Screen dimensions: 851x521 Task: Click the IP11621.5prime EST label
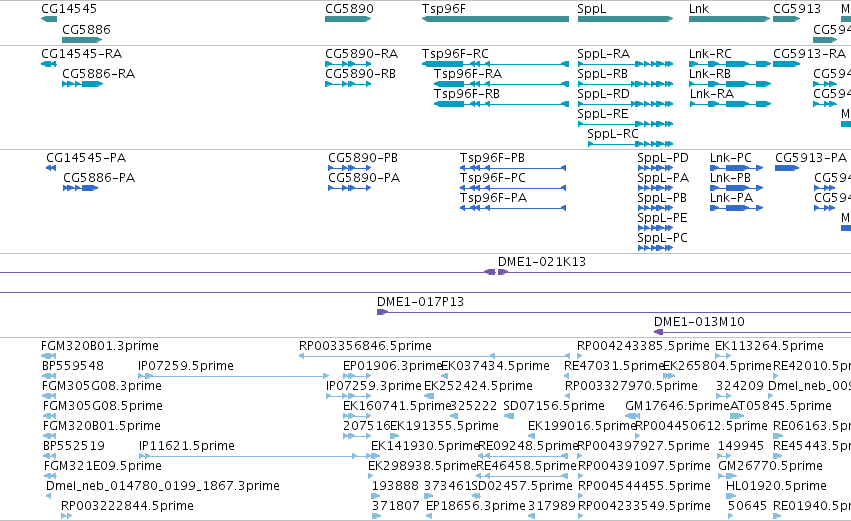[187, 446]
